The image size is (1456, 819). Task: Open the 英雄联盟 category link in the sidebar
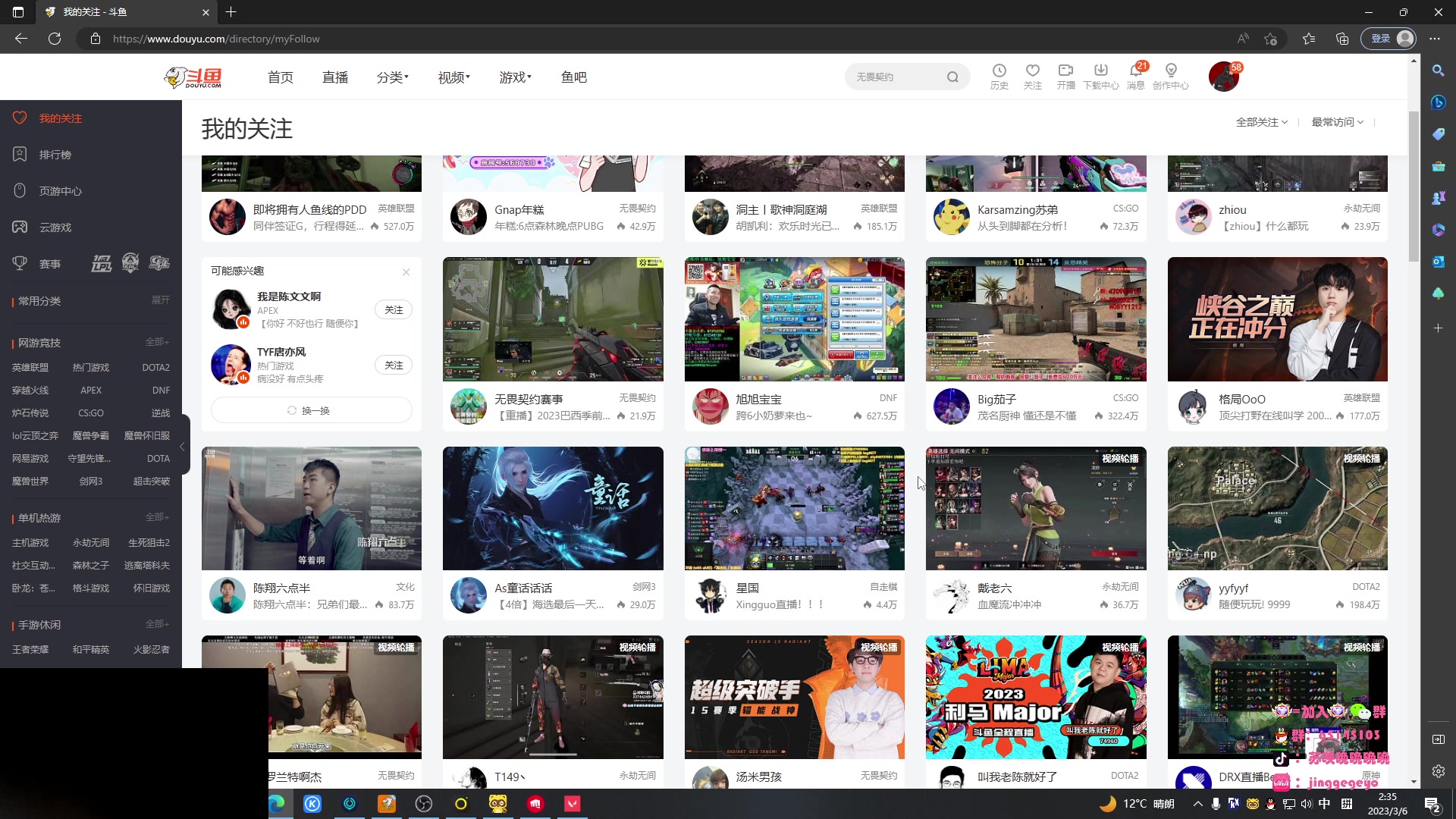coord(30,368)
